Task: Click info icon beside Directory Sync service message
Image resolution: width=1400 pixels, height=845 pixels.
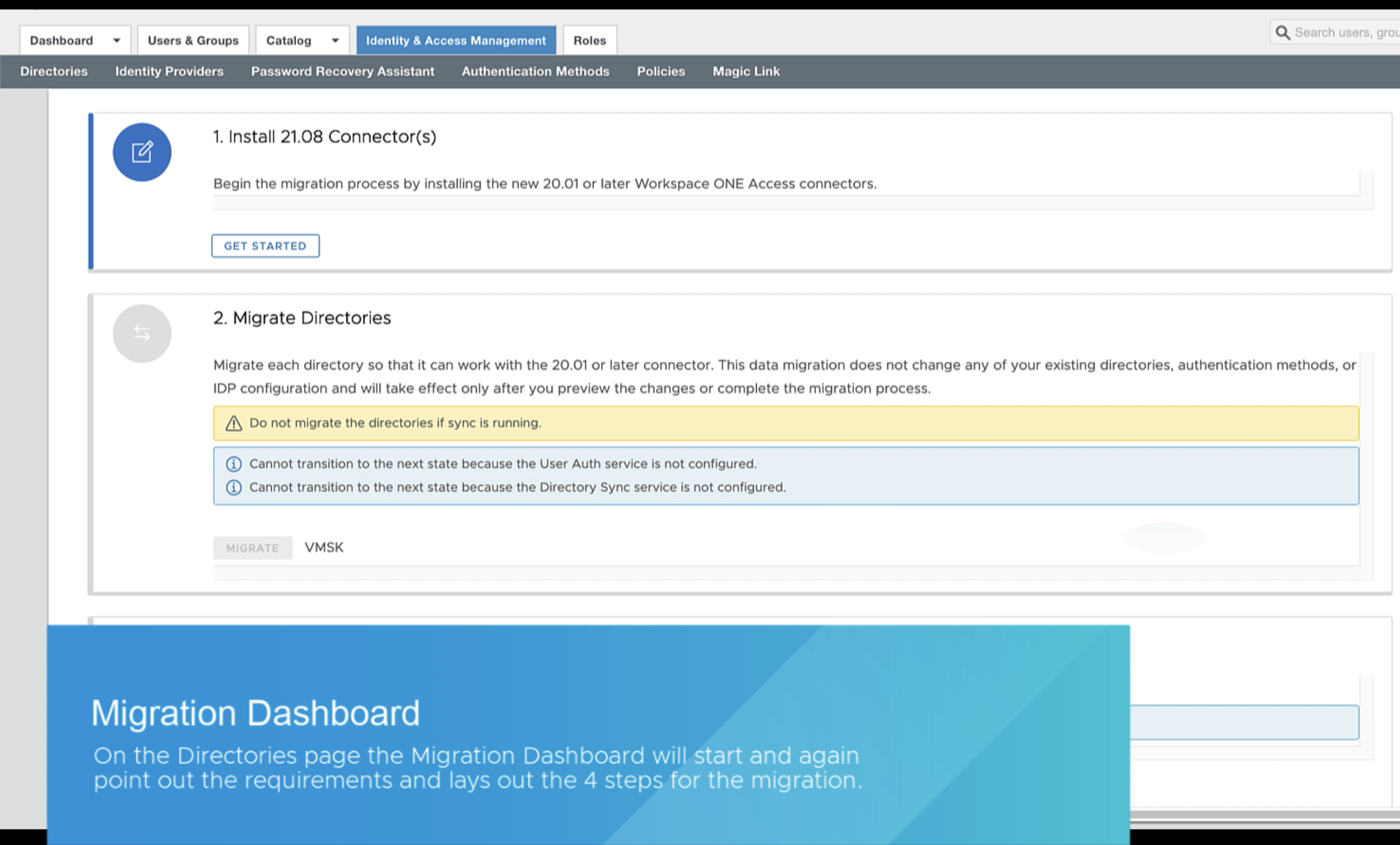Action: coord(234,487)
